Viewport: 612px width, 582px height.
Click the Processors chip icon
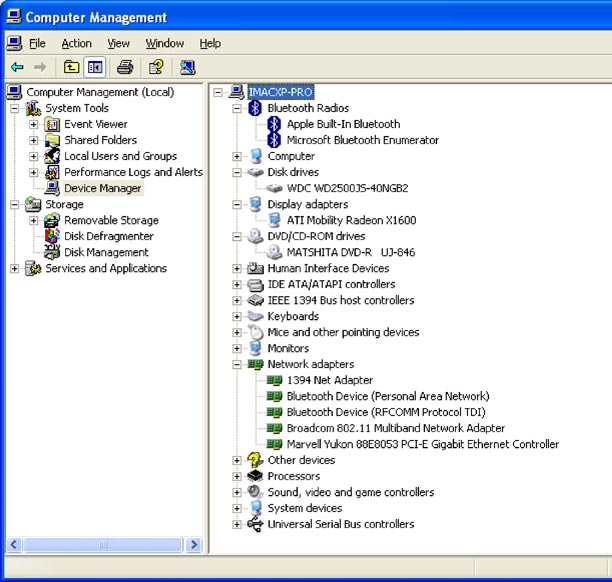(x=255, y=476)
